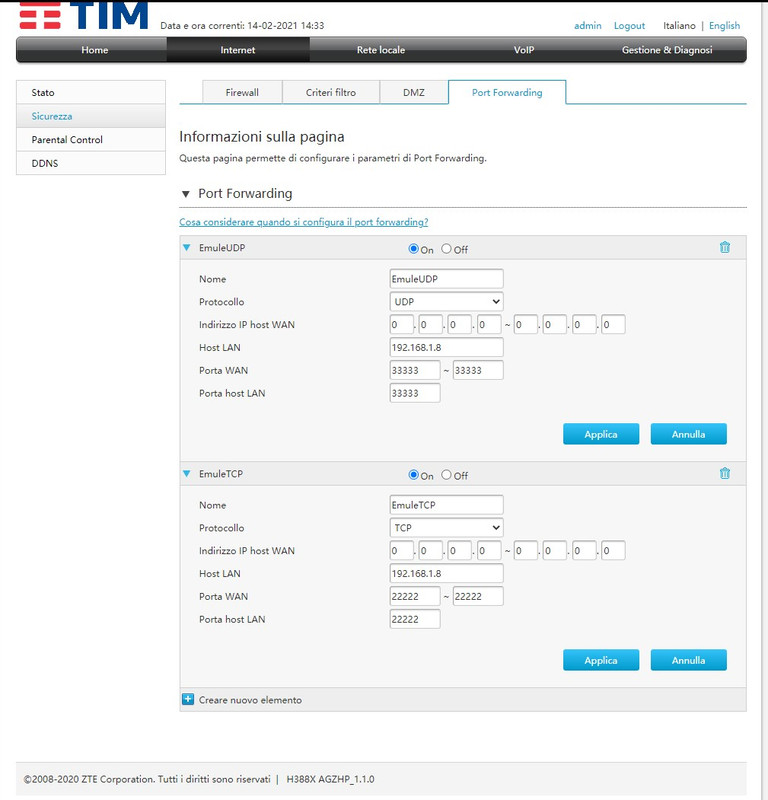Viewport: 768px width, 800px height.
Task: Set EmuleUDP rule to On
Action: [x=413, y=248]
